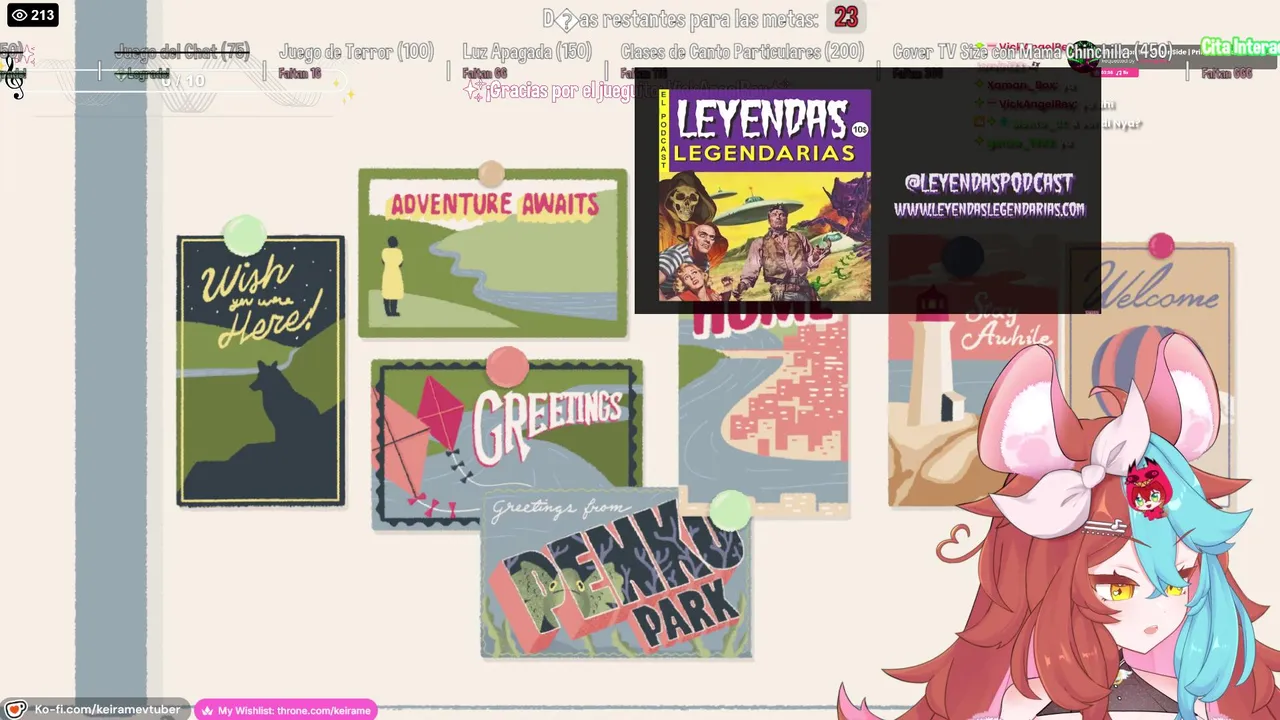The height and width of the screenshot is (720, 1280).
Task: Click the 'Juego de Terror (100)' goal
Action: click(x=357, y=52)
